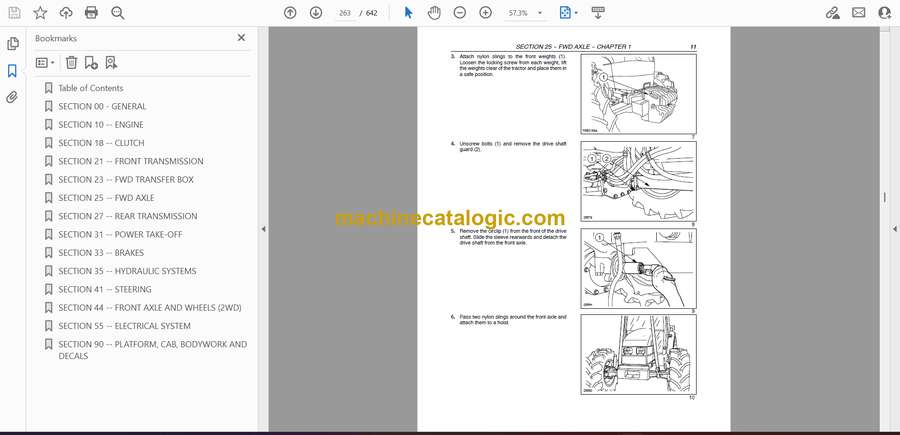Open the attachments paperclip panel
The image size is (900, 435).
click(x=12, y=98)
